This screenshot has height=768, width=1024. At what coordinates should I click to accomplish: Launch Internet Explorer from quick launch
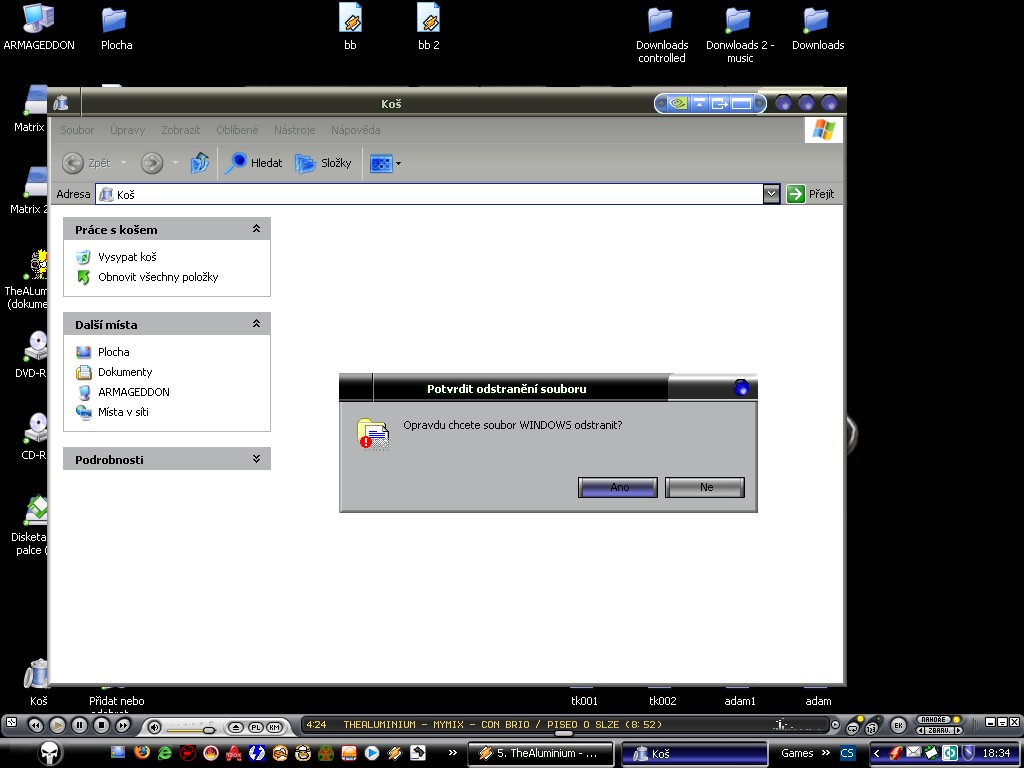(x=165, y=753)
